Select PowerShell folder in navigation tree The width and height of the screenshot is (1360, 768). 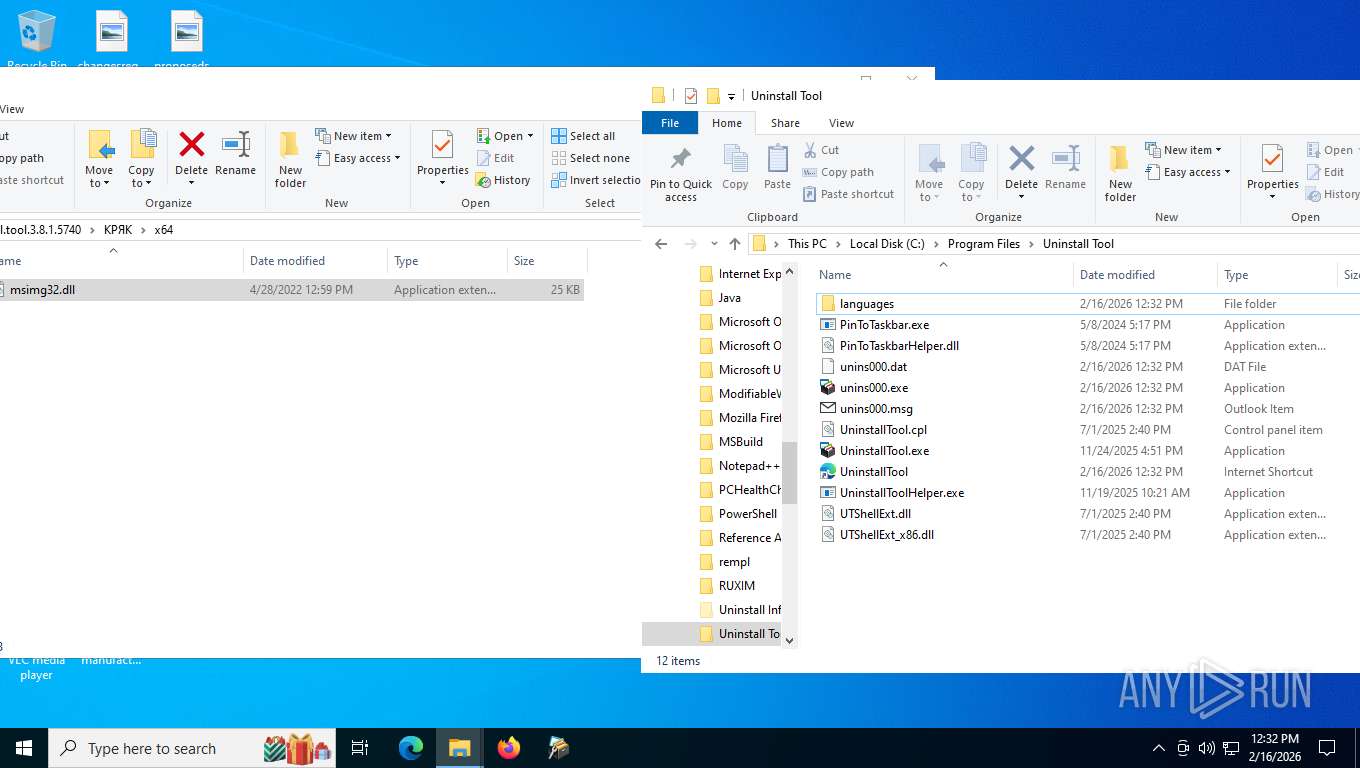coord(740,514)
